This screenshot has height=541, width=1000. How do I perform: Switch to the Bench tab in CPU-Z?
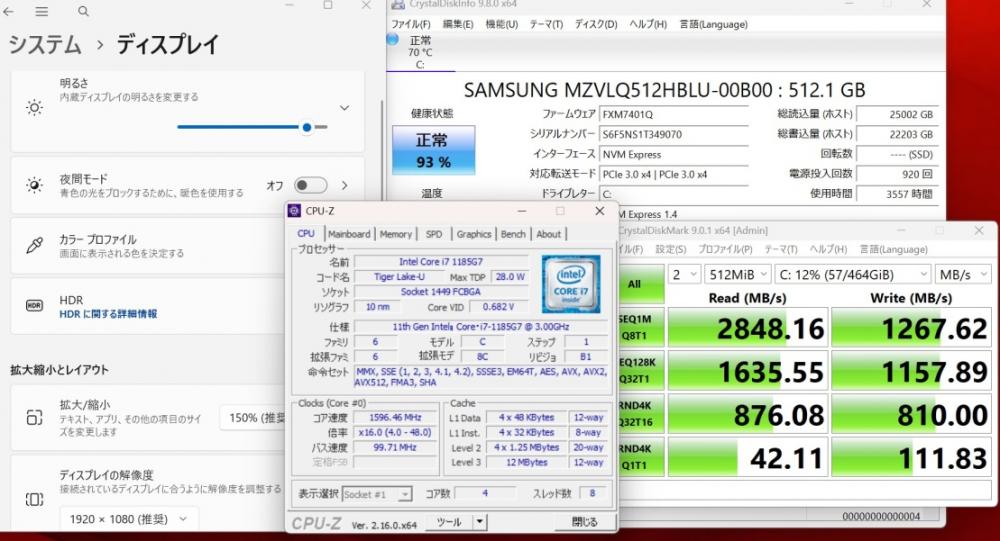pyautogui.click(x=513, y=234)
